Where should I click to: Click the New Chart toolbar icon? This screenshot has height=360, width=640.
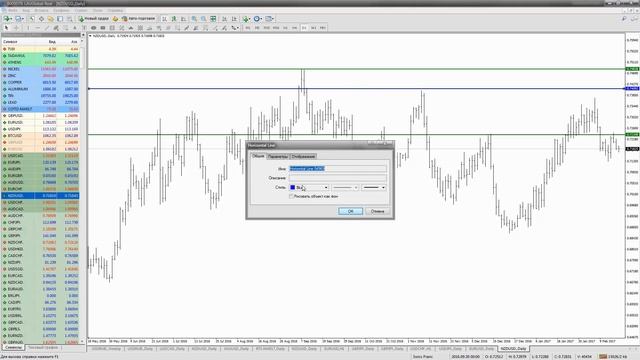tap(8, 19)
